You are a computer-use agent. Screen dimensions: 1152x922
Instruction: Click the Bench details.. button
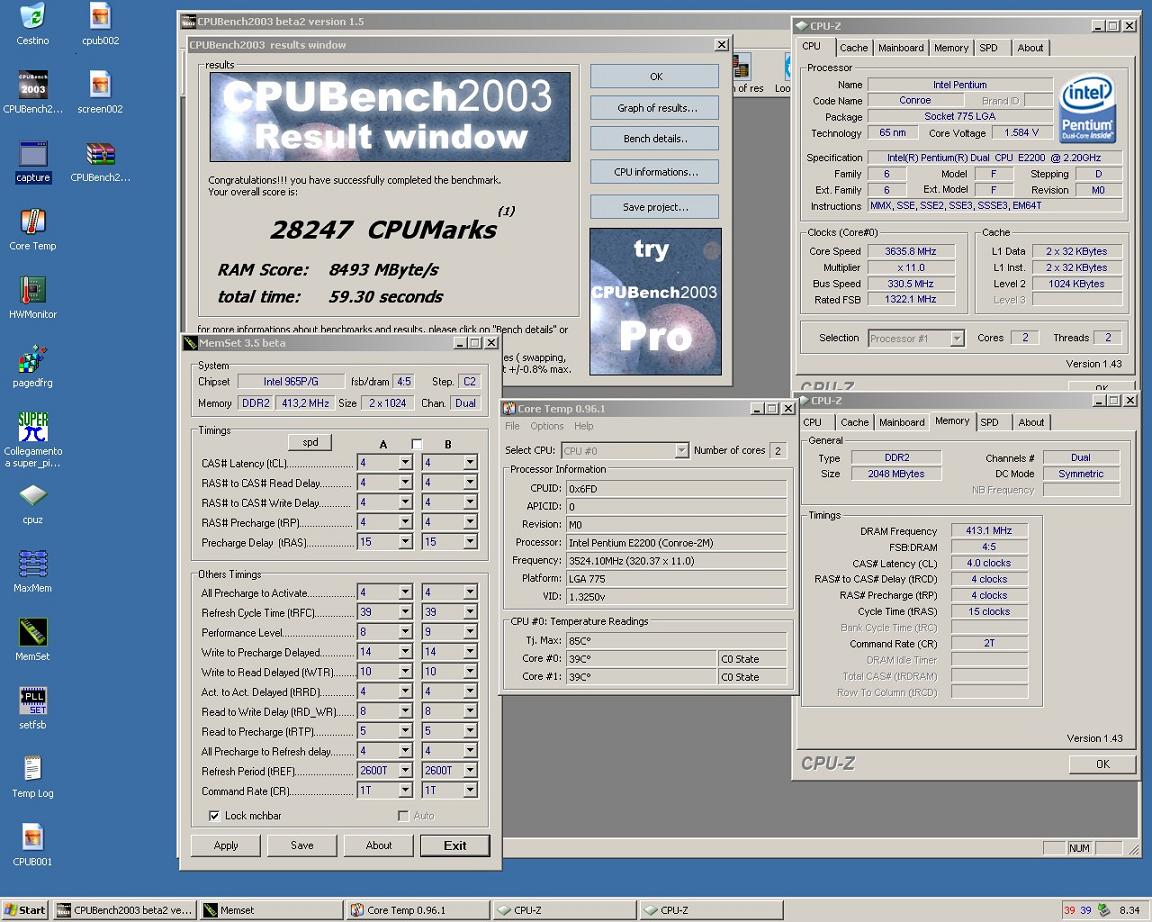pyautogui.click(x=655, y=139)
